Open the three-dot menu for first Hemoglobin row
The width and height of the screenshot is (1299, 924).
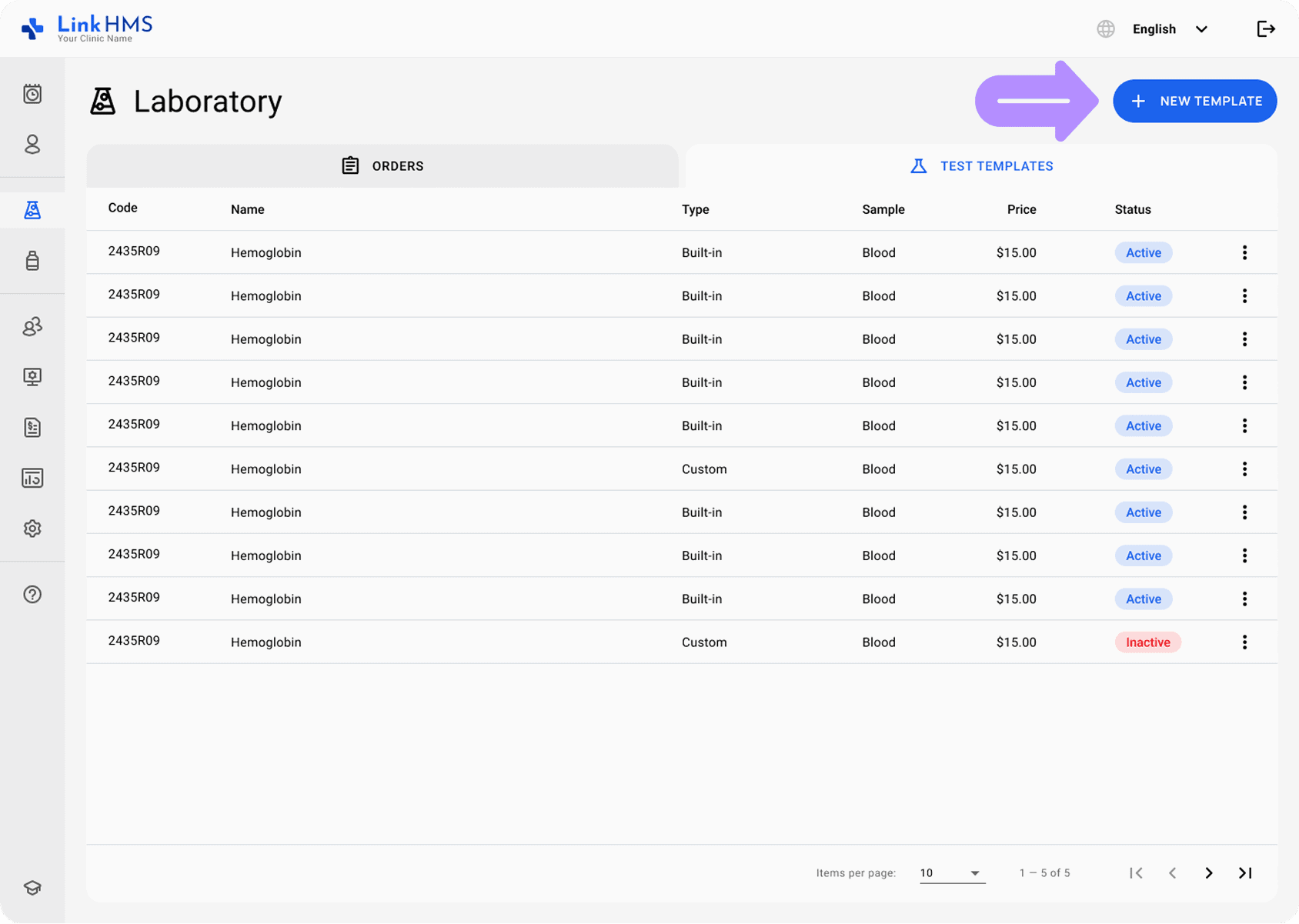(x=1244, y=252)
